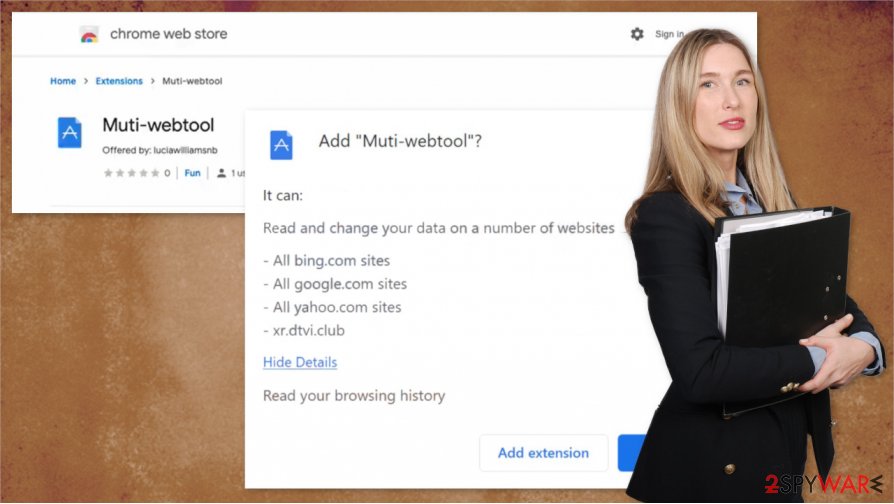Click the Muti-webtool extension icon on store page
The height and width of the screenshot is (504, 894).
point(70,132)
